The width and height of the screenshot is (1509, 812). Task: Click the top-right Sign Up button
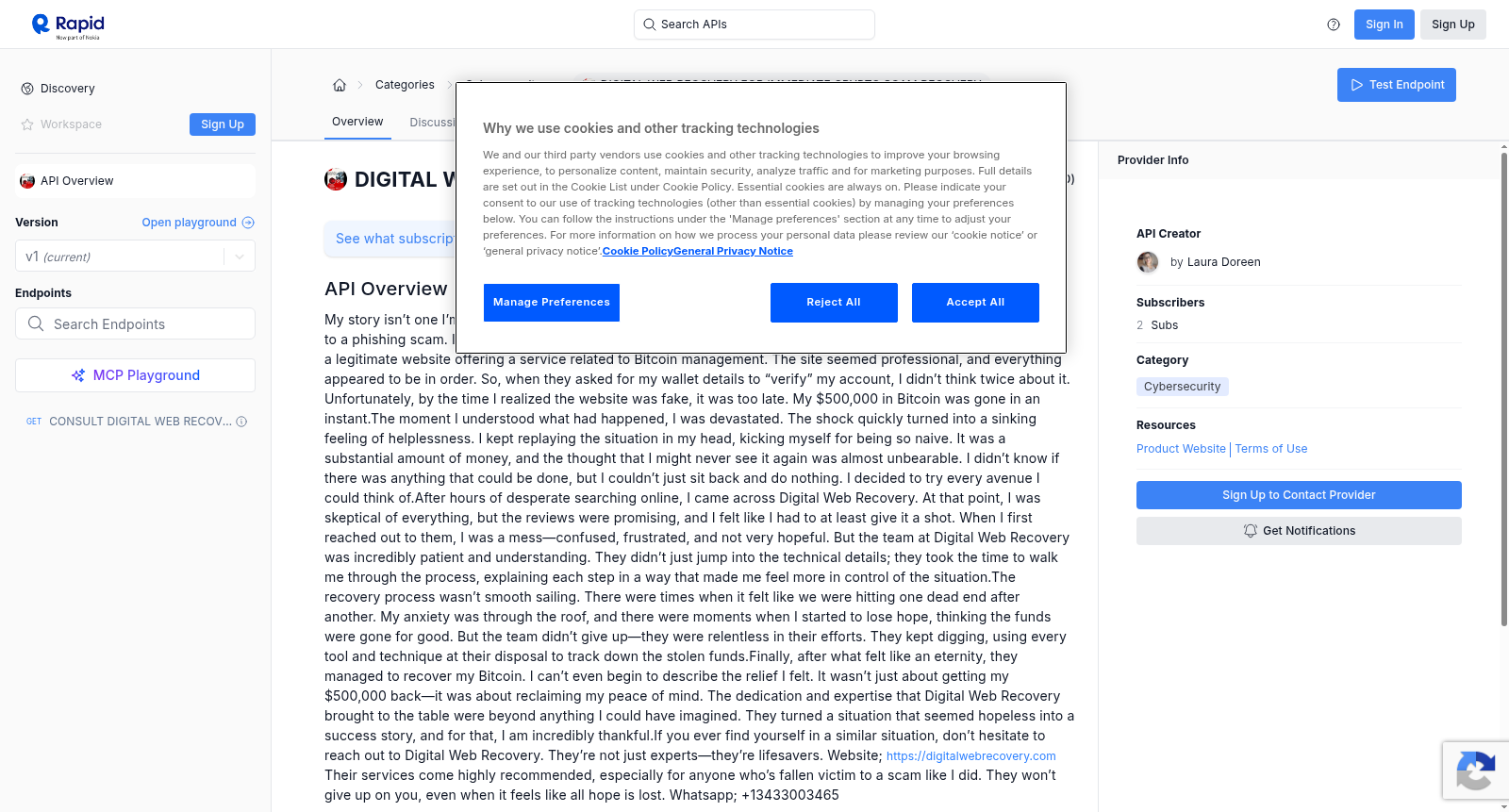1452,25
